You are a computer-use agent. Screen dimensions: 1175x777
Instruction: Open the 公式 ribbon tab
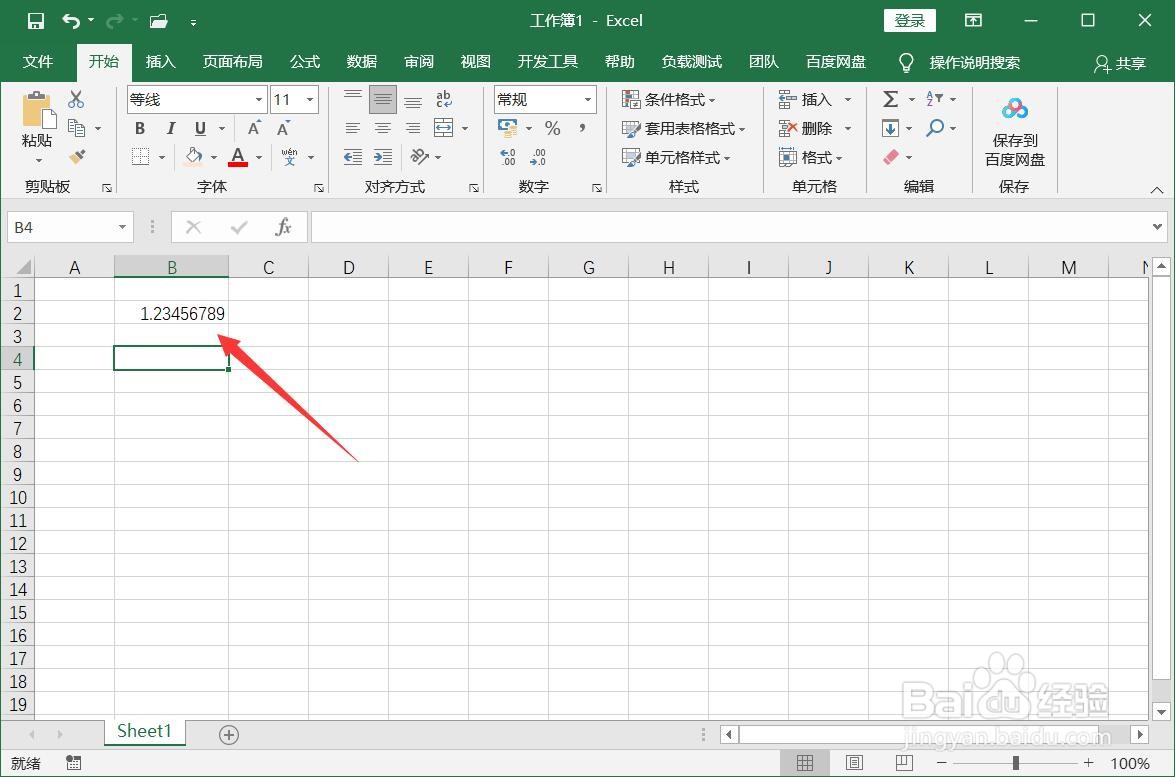click(304, 61)
